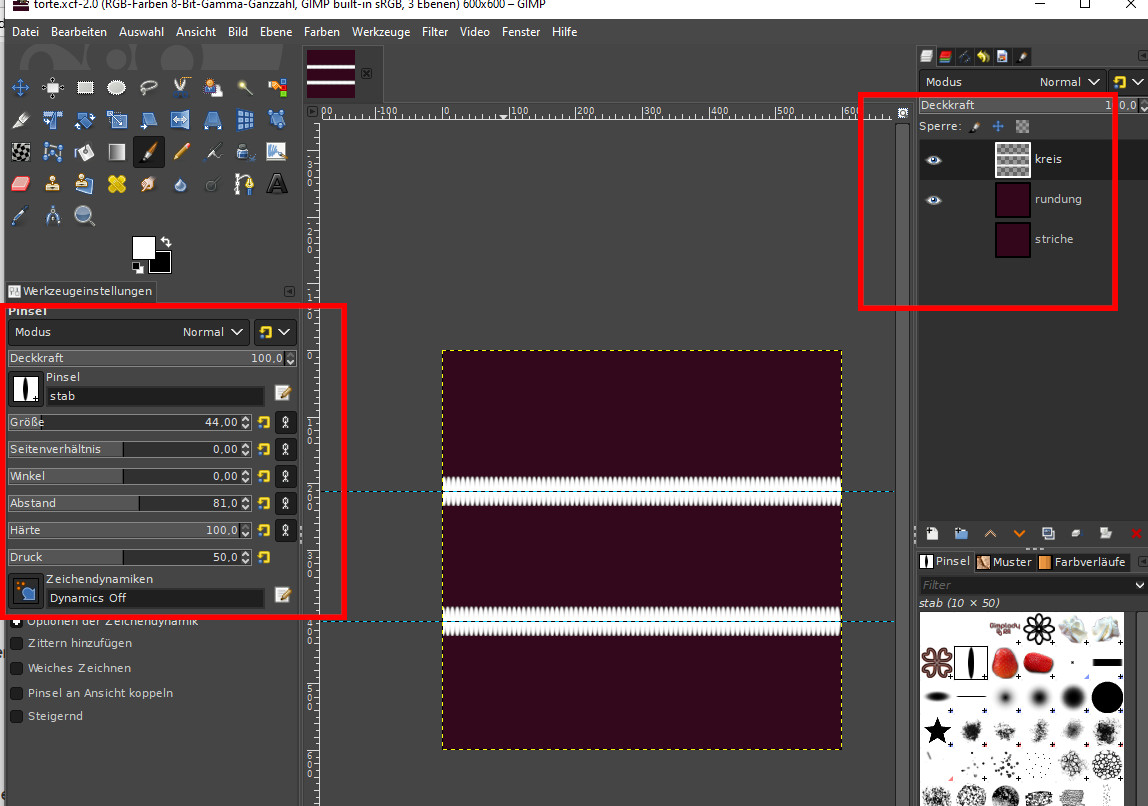This screenshot has height=806, width=1148.
Task: Select the Pencil tool
Action: tap(181, 152)
